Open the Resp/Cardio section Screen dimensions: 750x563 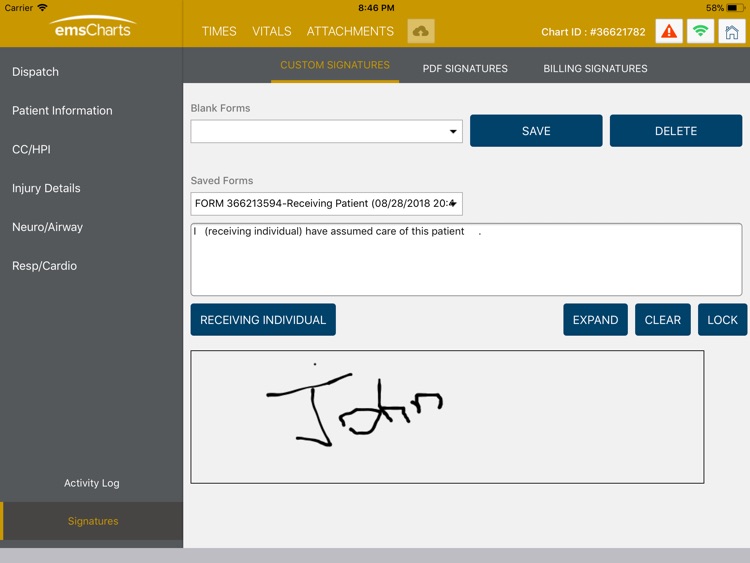(44, 265)
